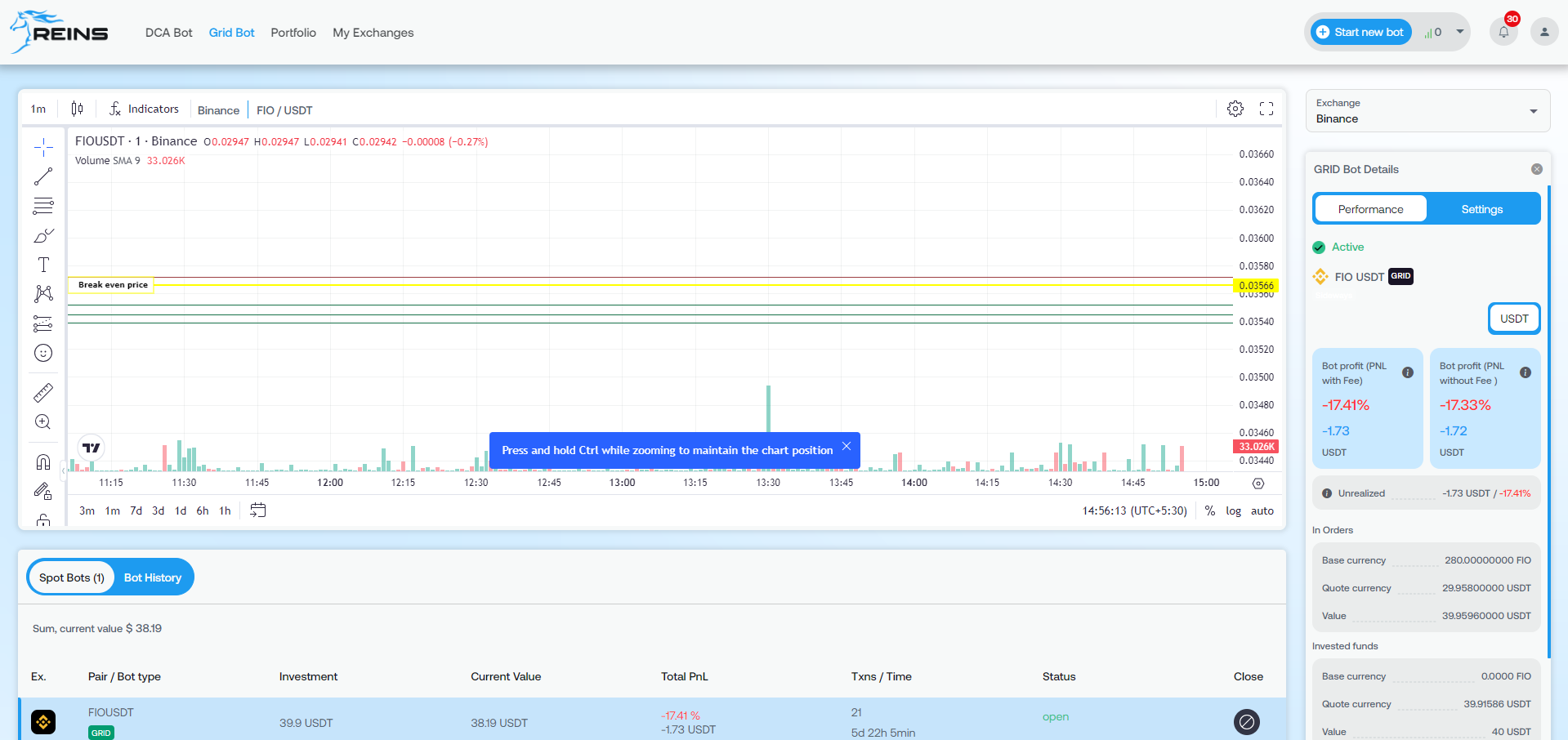
Task: Dismiss the Ctrl zoom hint tooltip
Action: coord(847,446)
